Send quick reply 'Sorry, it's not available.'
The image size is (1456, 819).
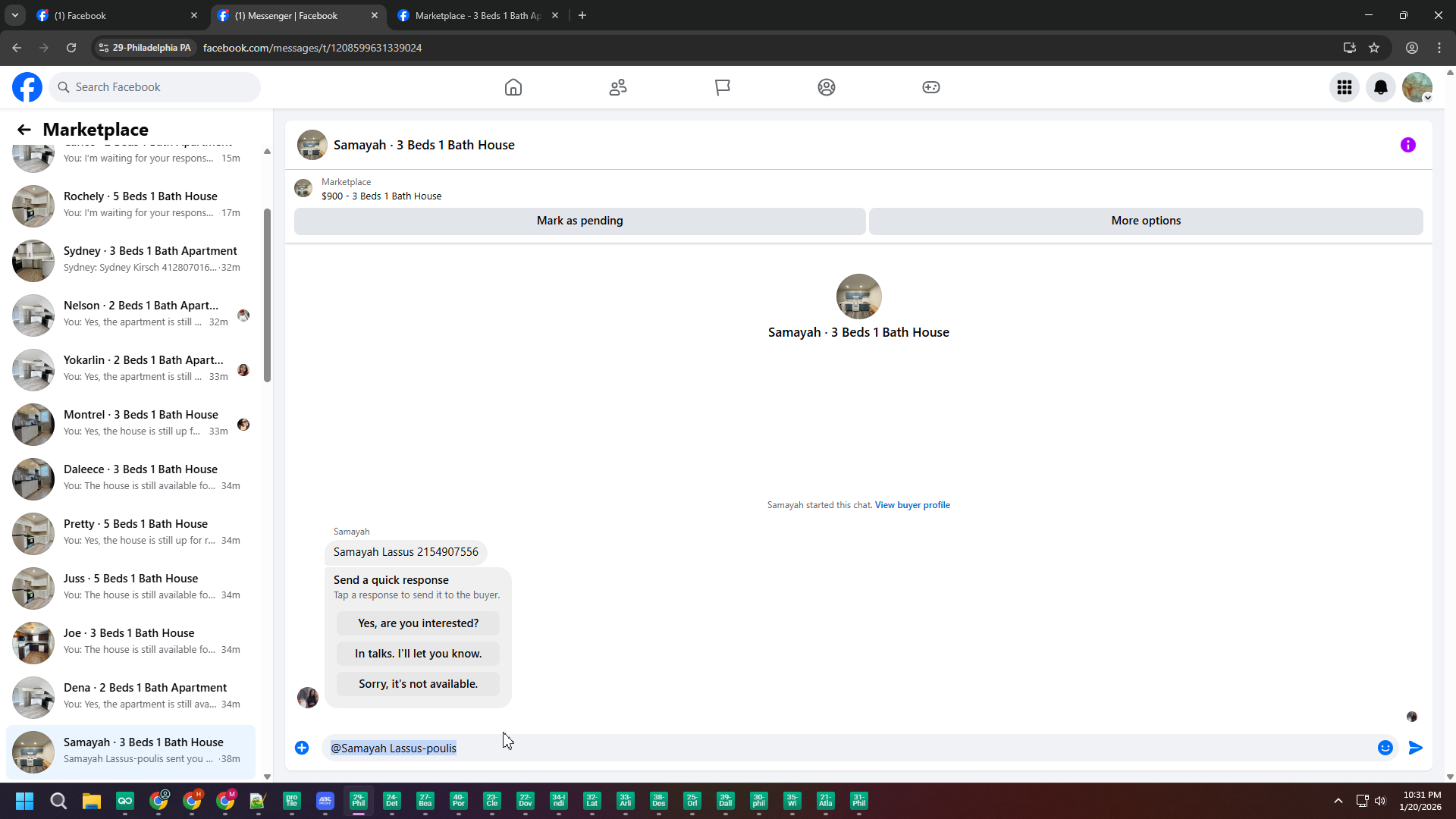pyautogui.click(x=418, y=684)
